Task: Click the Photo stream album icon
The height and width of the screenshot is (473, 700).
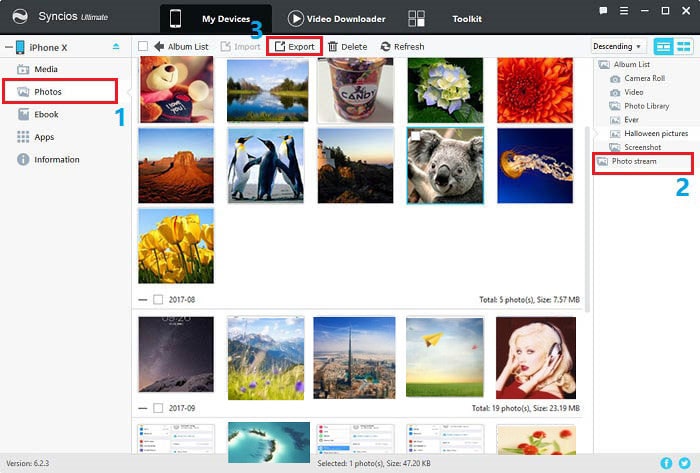Action: point(603,161)
